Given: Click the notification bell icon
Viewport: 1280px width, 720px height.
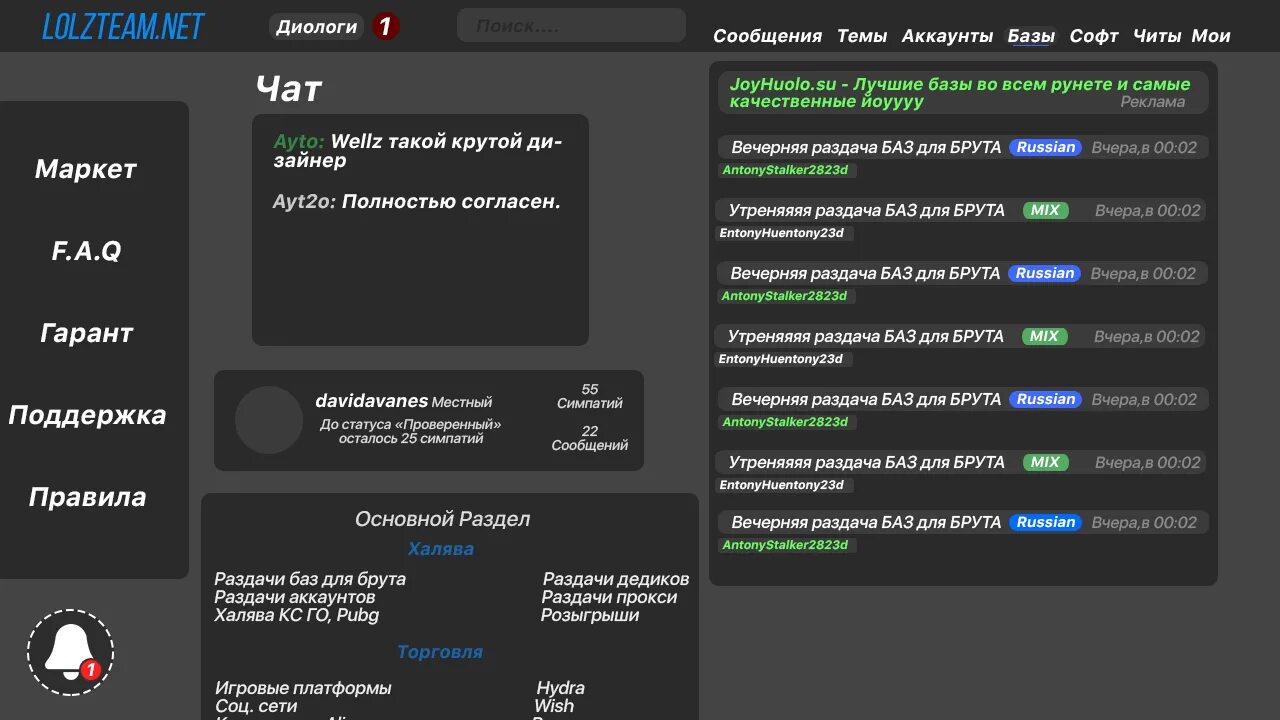Looking at the screenshot, I should point(70,652).
